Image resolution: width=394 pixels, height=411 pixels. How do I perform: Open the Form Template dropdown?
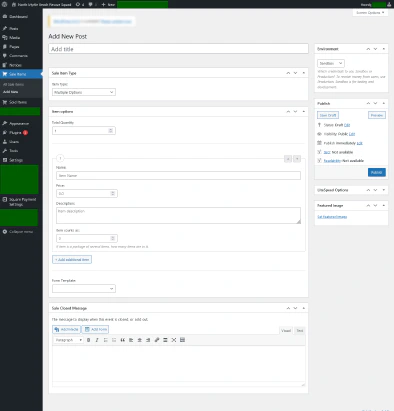click(84, 289)
